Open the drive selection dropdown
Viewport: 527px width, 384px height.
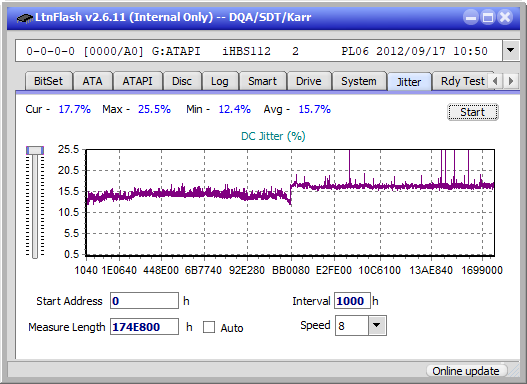pyautogui.click(x=511, y=51)
